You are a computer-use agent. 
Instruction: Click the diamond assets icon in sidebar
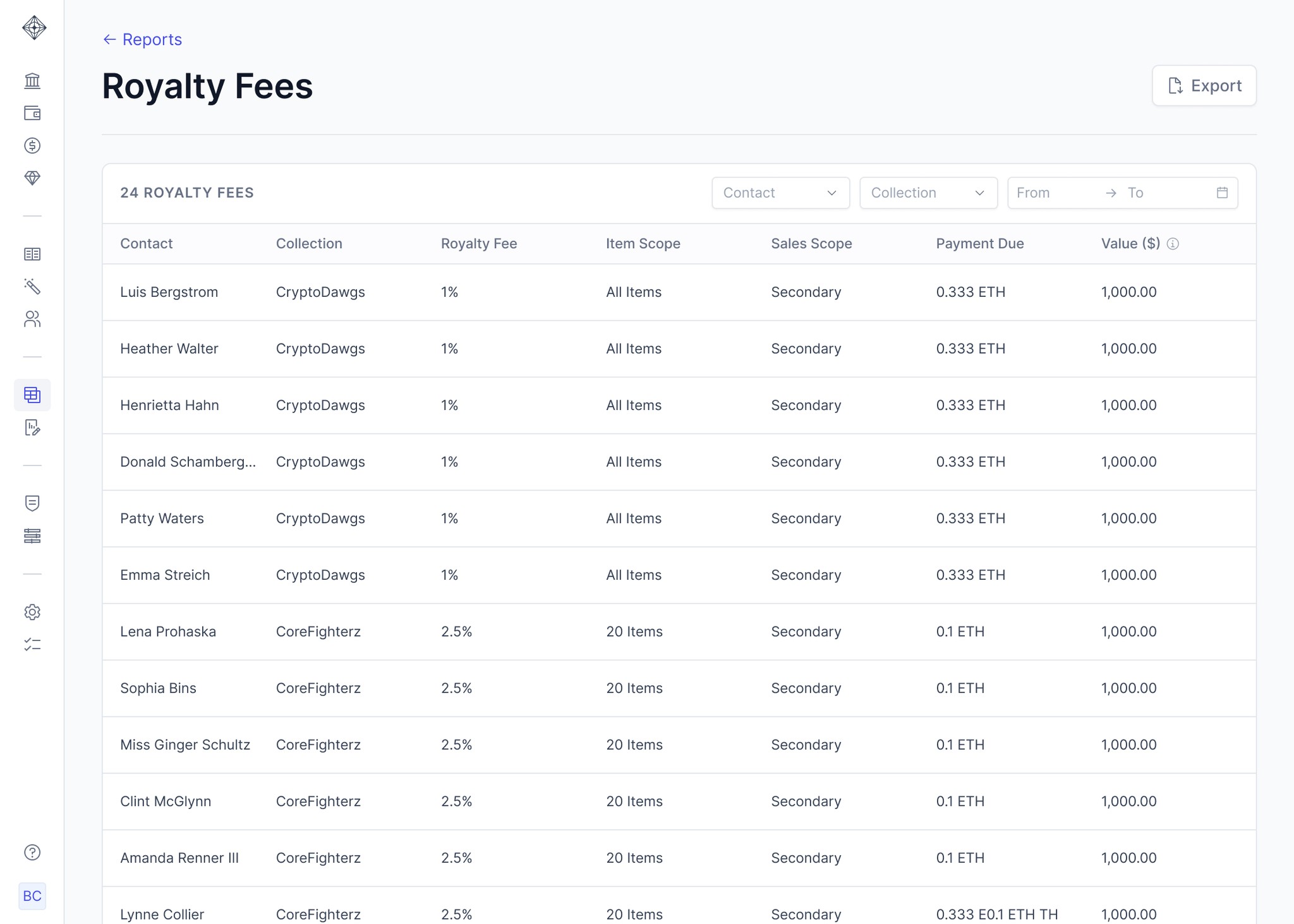32,178
